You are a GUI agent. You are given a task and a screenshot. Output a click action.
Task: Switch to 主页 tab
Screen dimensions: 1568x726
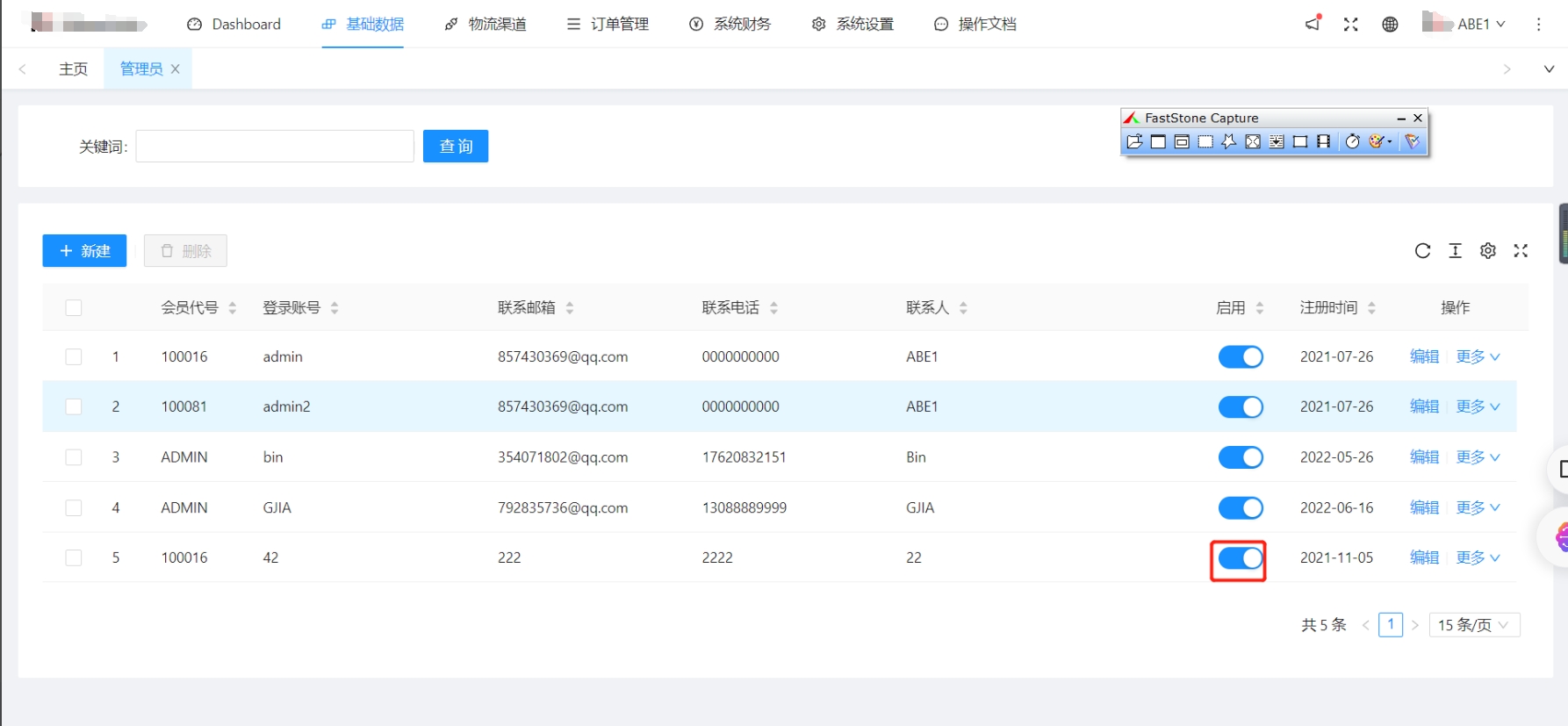pos(74,68)
